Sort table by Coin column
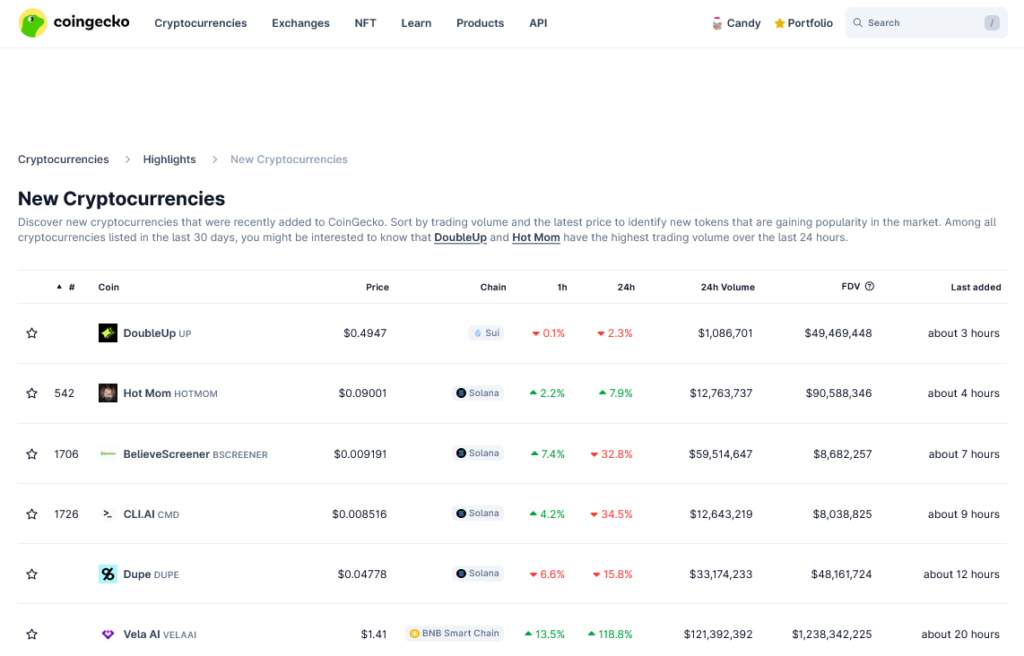1024x656 pixels. coord(108,287)
